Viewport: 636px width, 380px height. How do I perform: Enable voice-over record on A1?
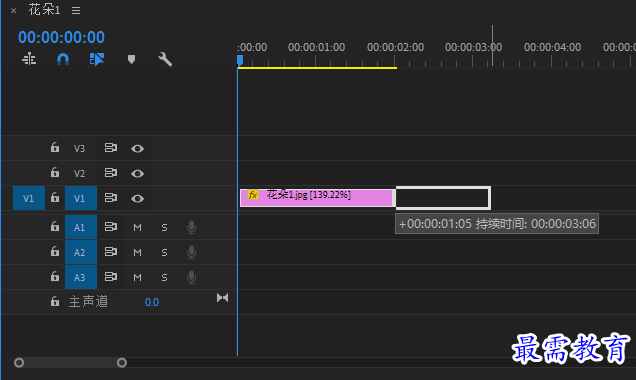191,228
